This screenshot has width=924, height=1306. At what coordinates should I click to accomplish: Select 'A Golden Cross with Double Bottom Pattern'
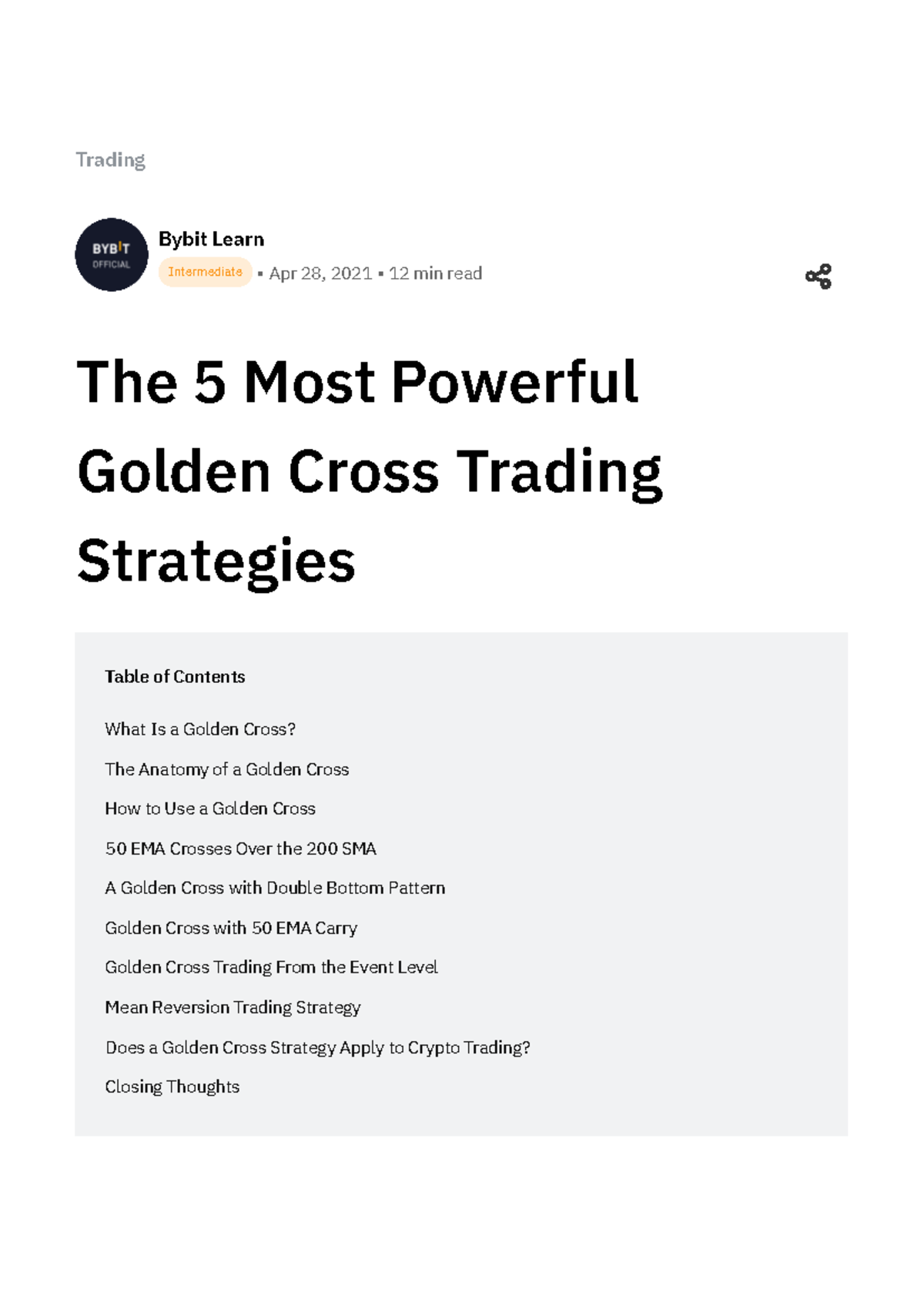pyautogui.click(x=276, y=888)
